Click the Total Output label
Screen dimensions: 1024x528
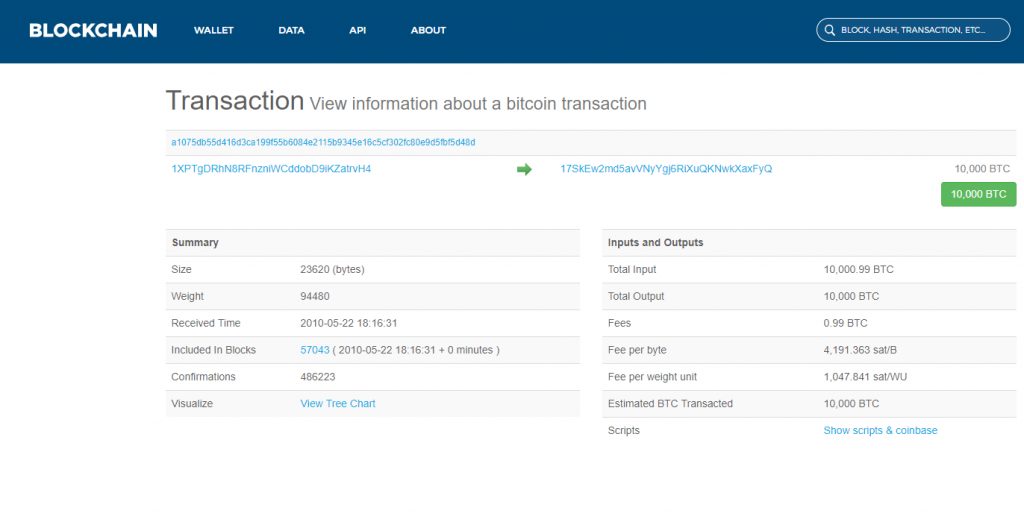coord(636,296)
